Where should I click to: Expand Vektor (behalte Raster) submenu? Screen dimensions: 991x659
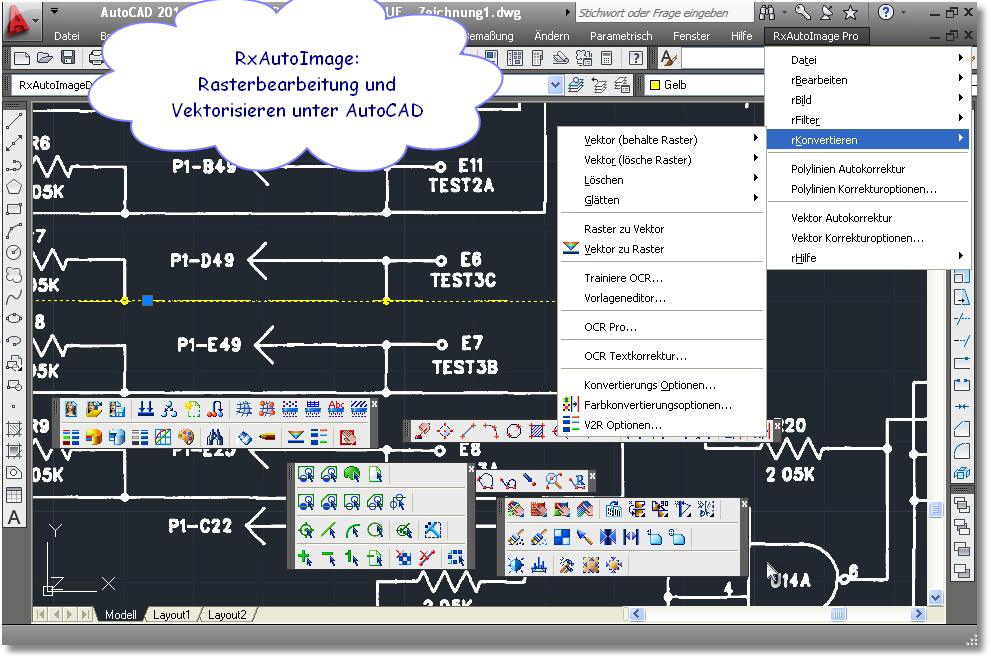662,140
